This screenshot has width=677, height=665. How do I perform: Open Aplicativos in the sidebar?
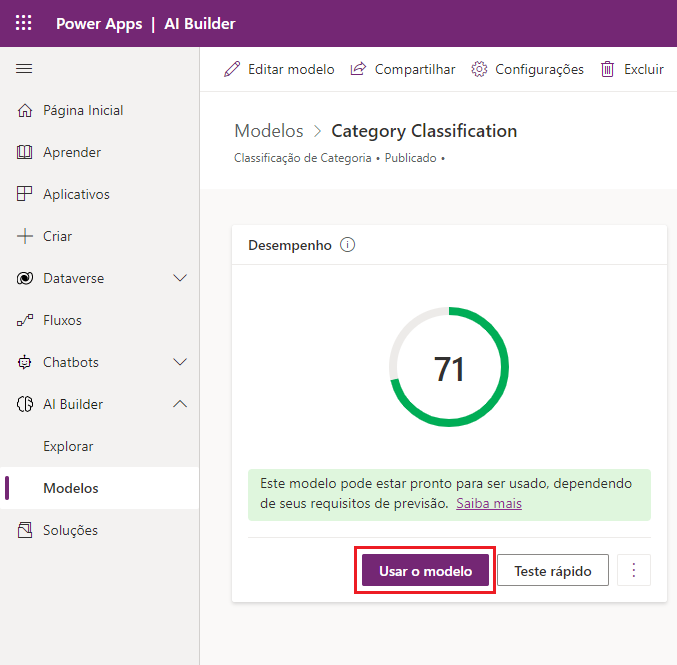(x=76, y=194)
